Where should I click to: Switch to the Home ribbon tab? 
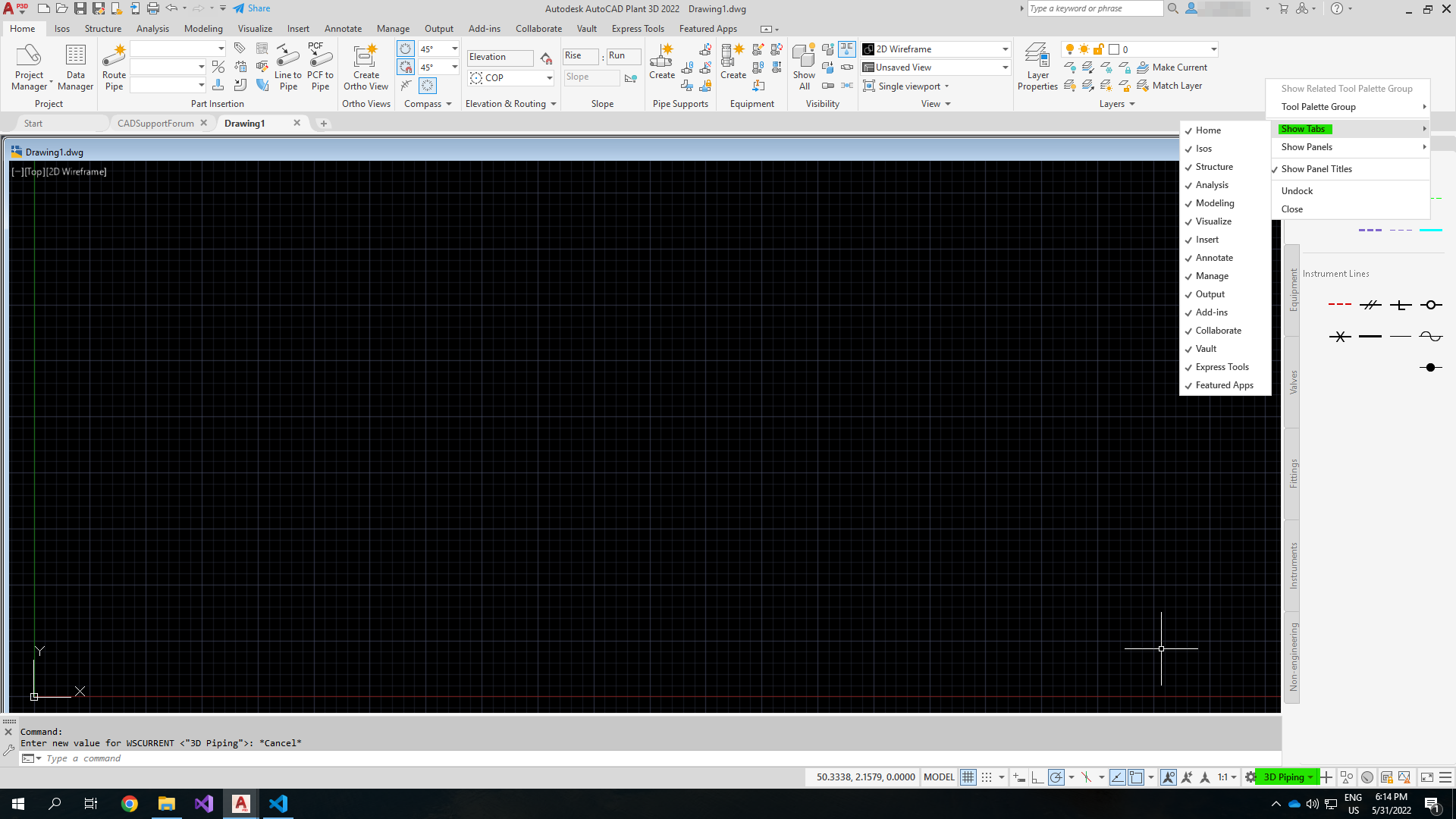pos(22,29)
